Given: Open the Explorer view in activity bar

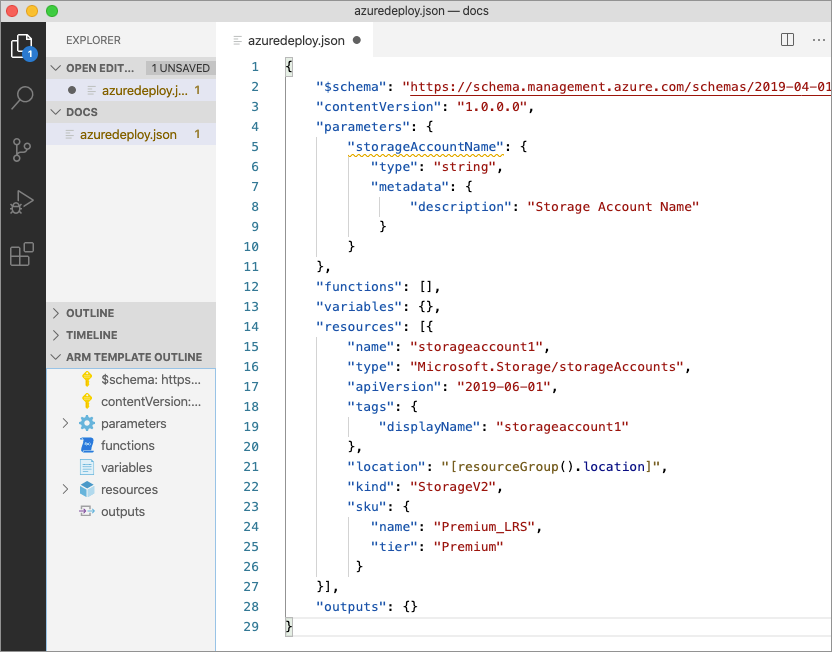Looking at the screenshot, I should (22, 46).
